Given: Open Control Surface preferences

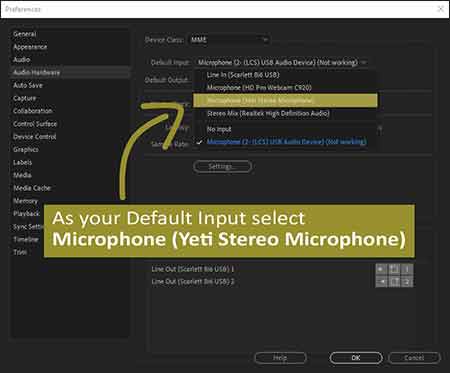Looking at the screenshot, I should pos(35,124).
